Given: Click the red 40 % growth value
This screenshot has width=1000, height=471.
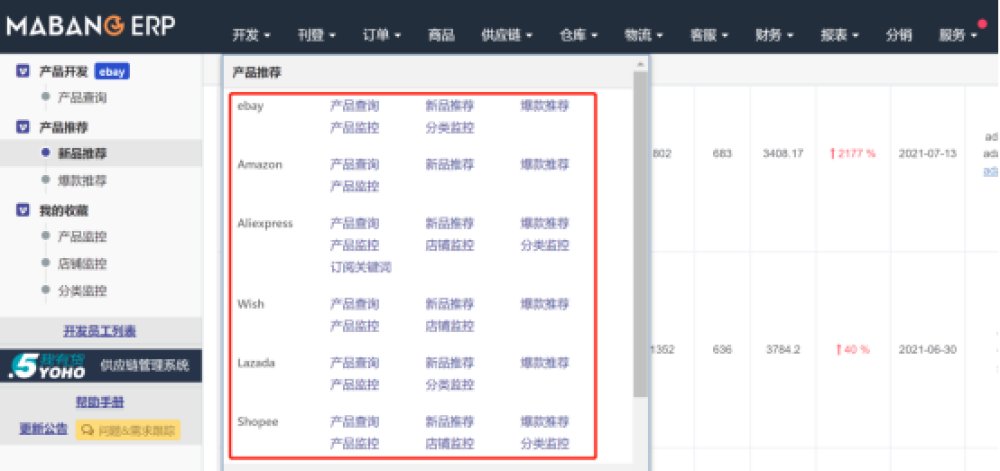Looking at the screenshot, I should [852, 350].
